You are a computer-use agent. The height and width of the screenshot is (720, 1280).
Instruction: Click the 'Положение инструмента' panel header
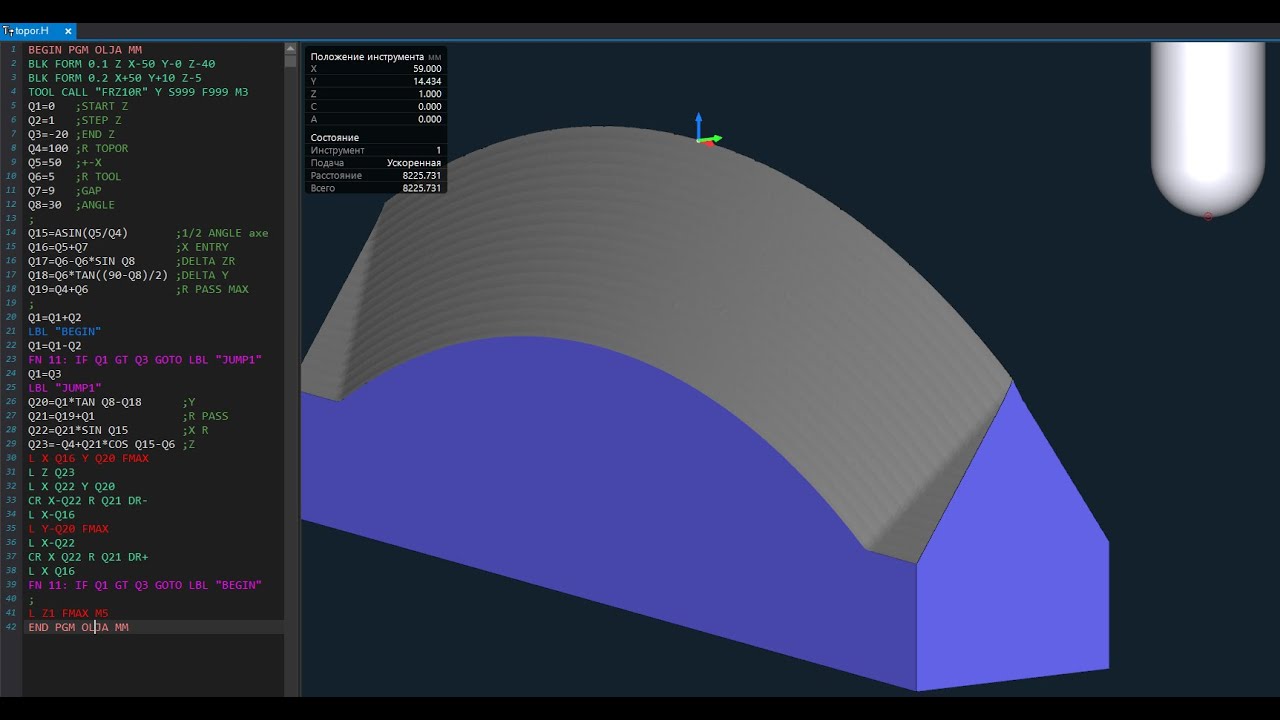376,57
